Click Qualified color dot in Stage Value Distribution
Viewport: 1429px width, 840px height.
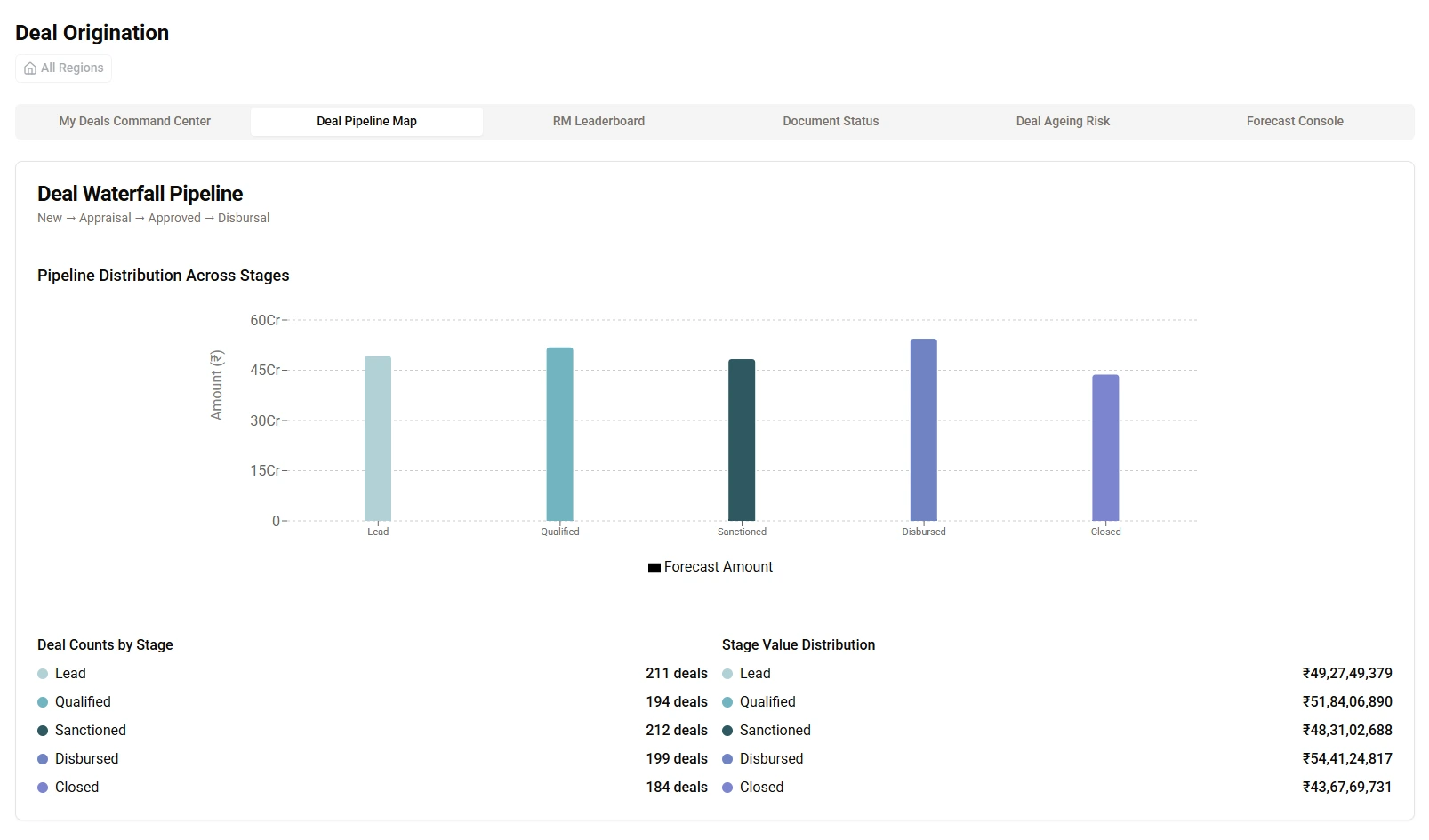pyautogui.click(x=727, y=702)
